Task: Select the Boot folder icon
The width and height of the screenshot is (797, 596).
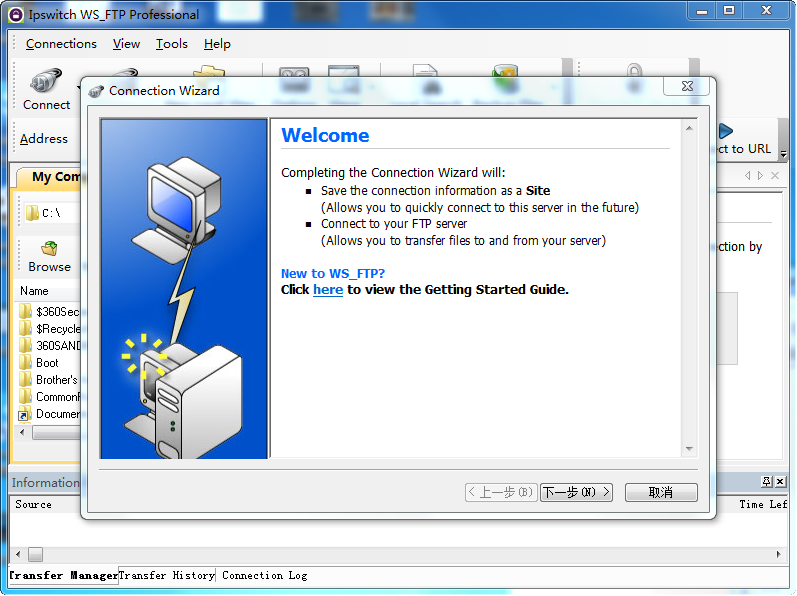Action: click(x=26, y=363)
